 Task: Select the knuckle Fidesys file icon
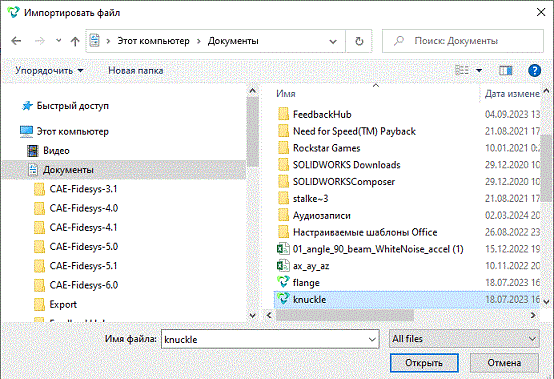point(283,299)
